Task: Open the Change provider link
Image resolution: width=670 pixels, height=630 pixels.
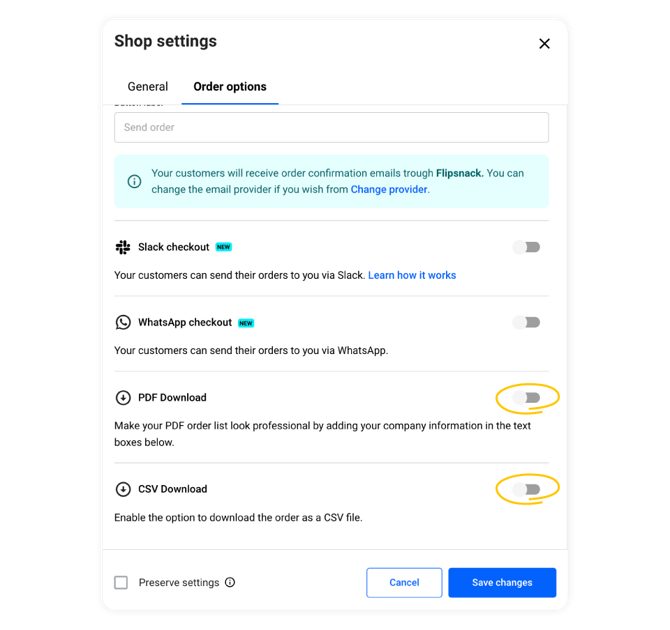Action: pos(389,189)
